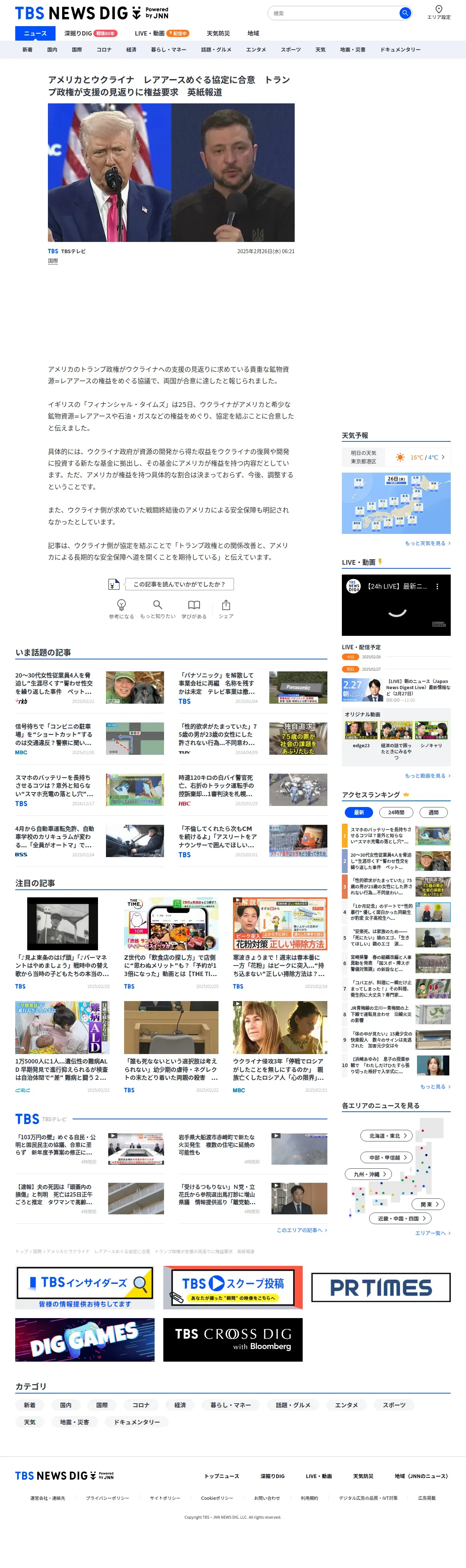The width and height of the screenshot is (466, 1568).
Task: Open the 中部・甲信越 area button
Action: pos(387,1158)
